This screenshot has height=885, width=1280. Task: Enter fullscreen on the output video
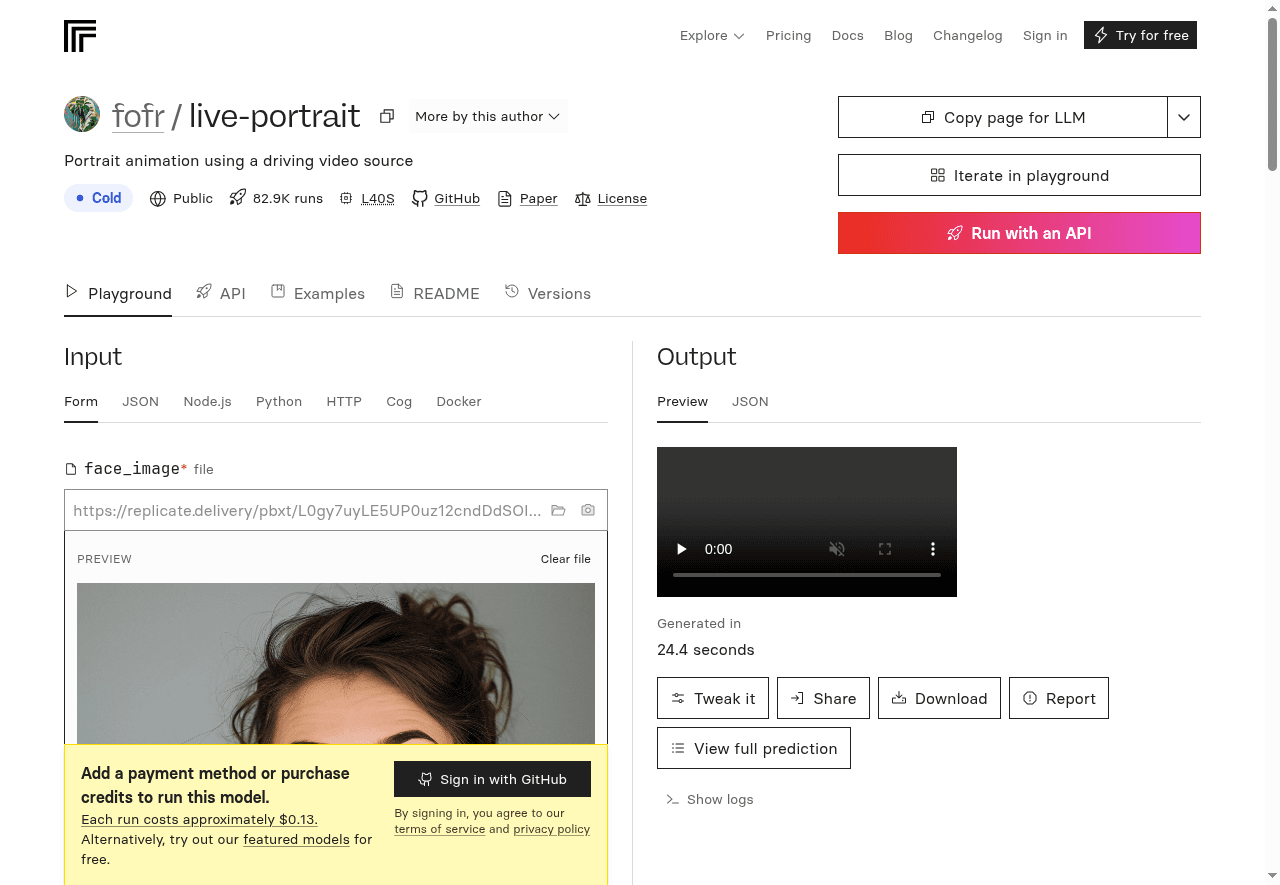point(884,549)
